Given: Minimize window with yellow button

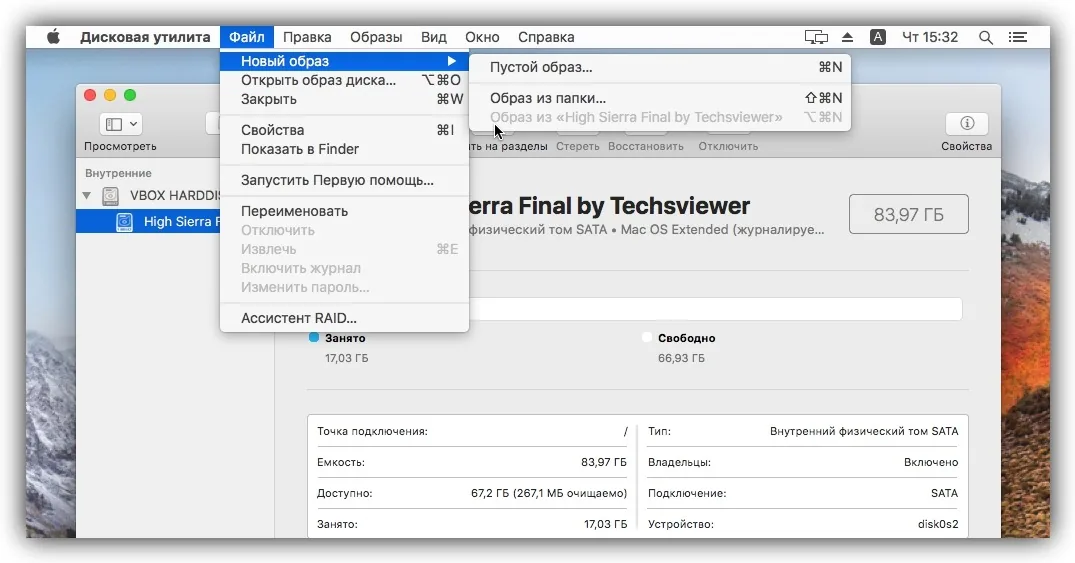Looking at the screenshot, I should click(110, 95).
